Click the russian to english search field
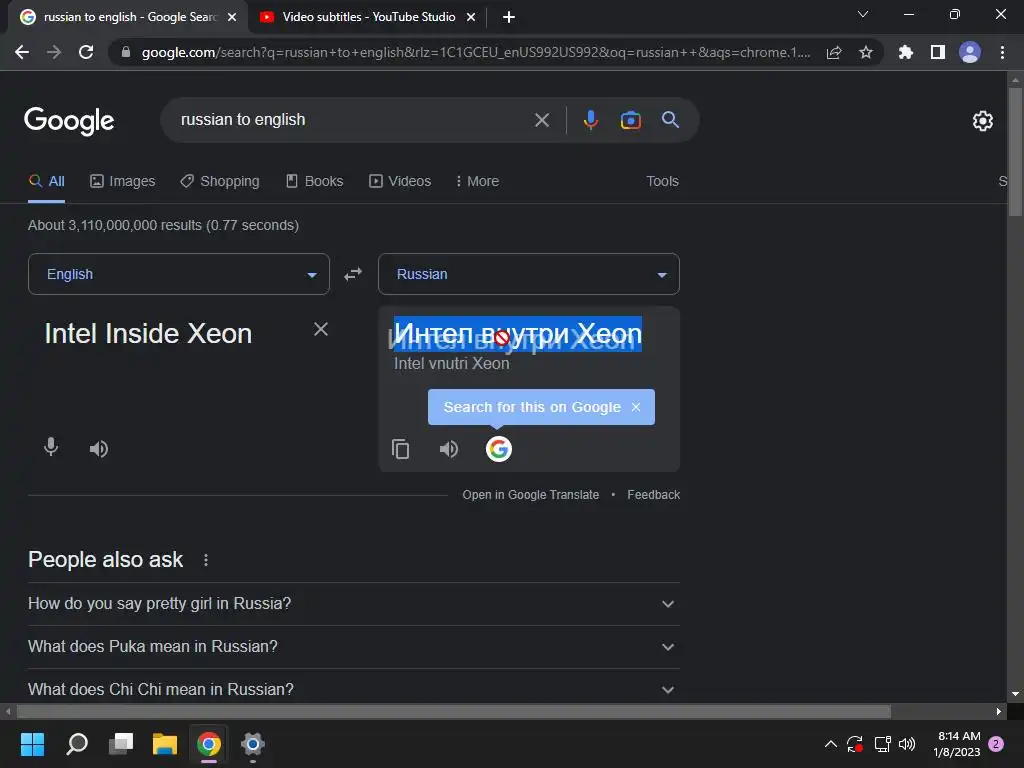The width and height of the screenshot is (1024, 768). tap(353, 120)
